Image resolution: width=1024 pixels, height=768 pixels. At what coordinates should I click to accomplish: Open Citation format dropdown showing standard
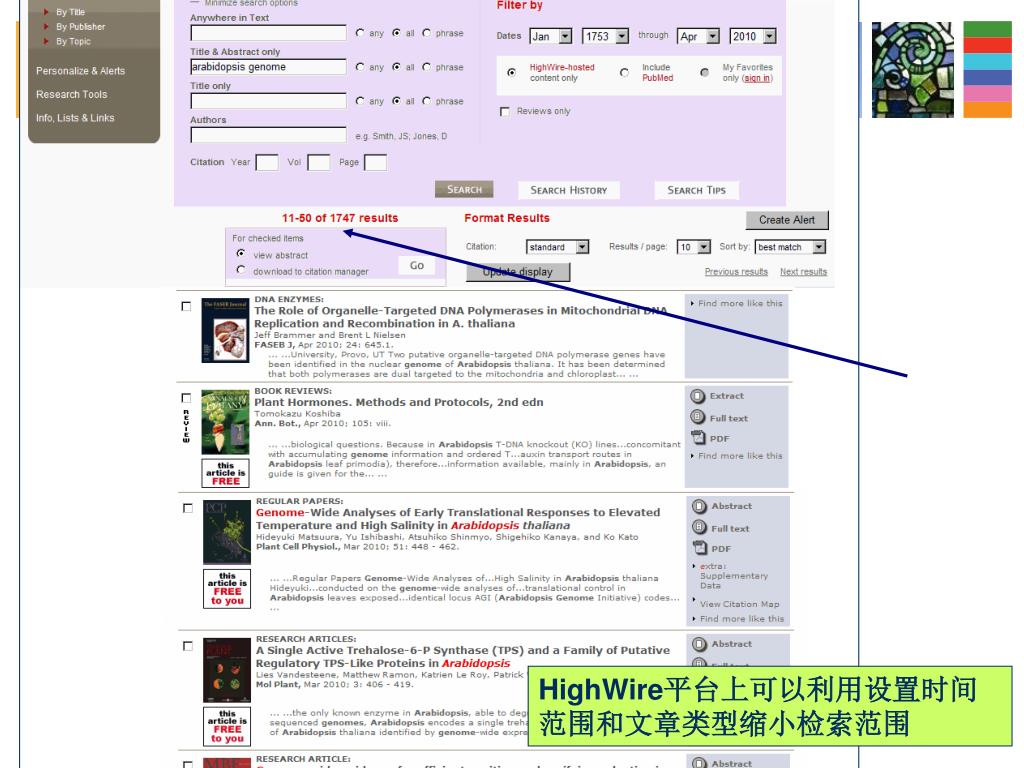[x=557, y=247]
